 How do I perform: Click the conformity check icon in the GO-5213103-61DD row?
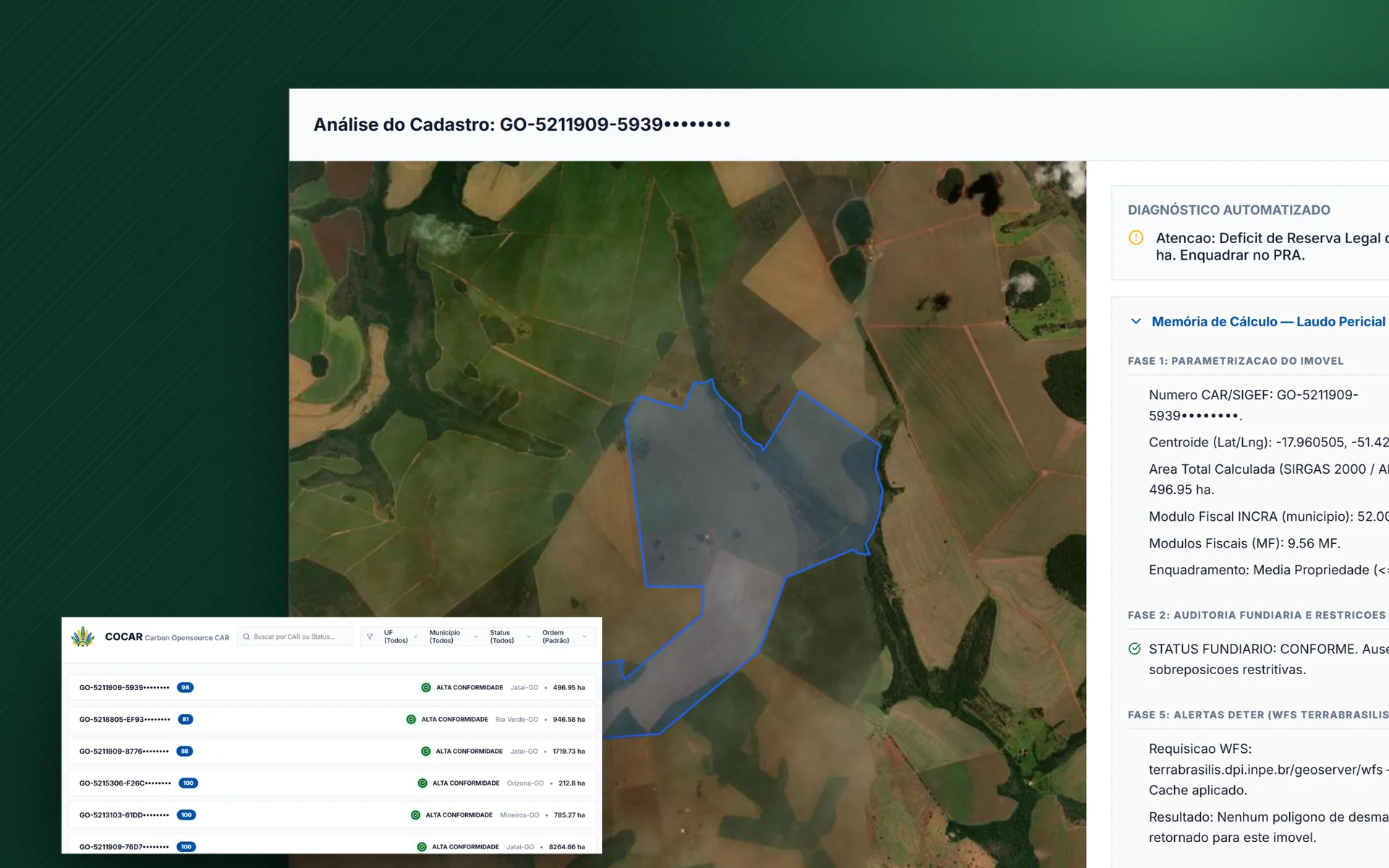click(415, 814)
